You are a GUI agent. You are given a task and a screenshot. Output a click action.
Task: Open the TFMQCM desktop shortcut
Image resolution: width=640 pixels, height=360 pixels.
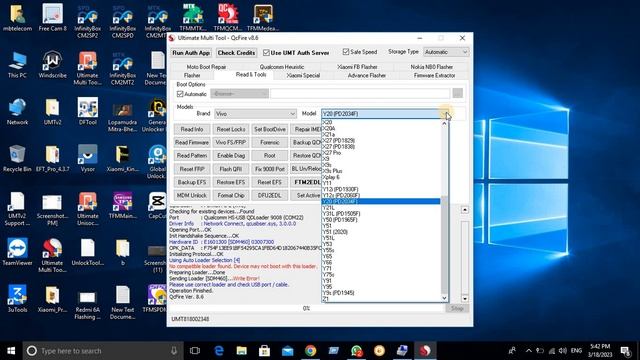pyautogui.click(x=228, y=18)
